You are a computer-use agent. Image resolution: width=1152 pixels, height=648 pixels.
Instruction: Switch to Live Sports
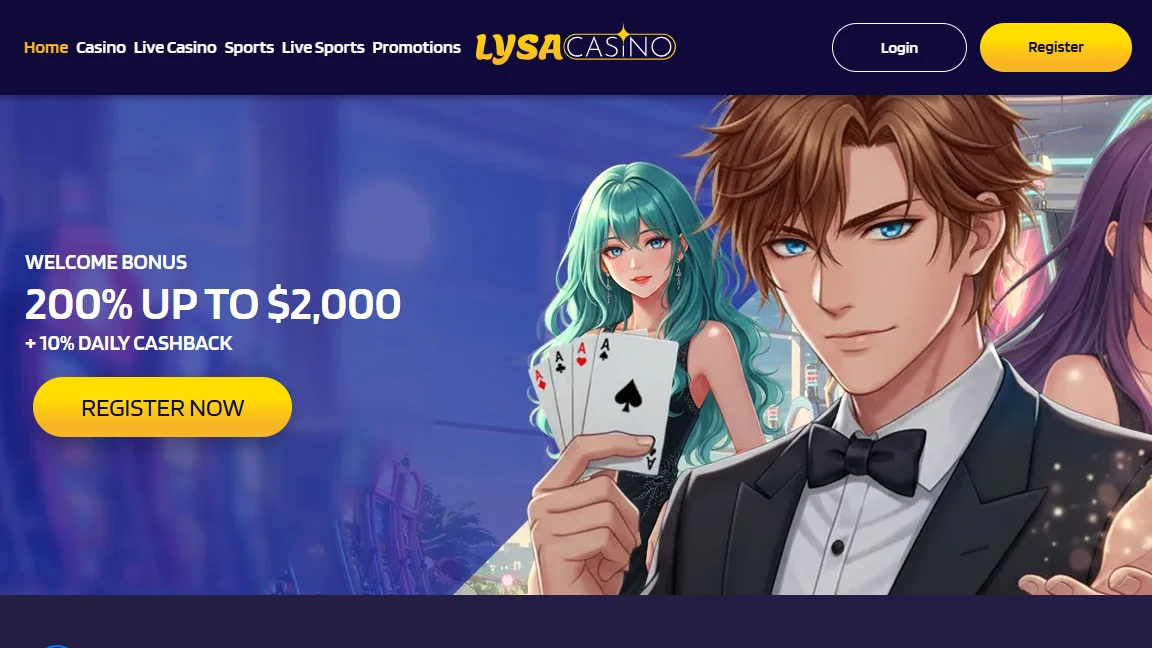(323, 47)
